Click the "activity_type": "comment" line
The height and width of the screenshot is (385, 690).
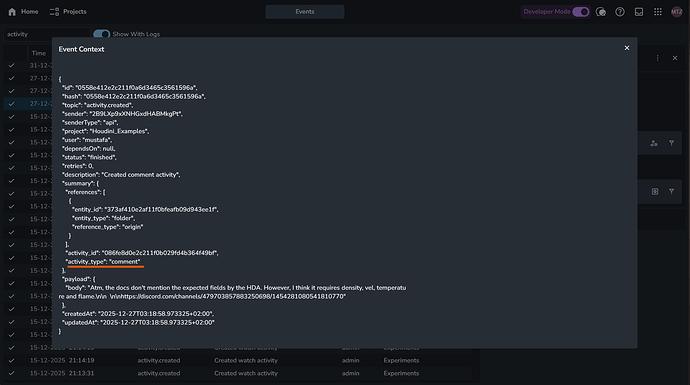point(103,262)
